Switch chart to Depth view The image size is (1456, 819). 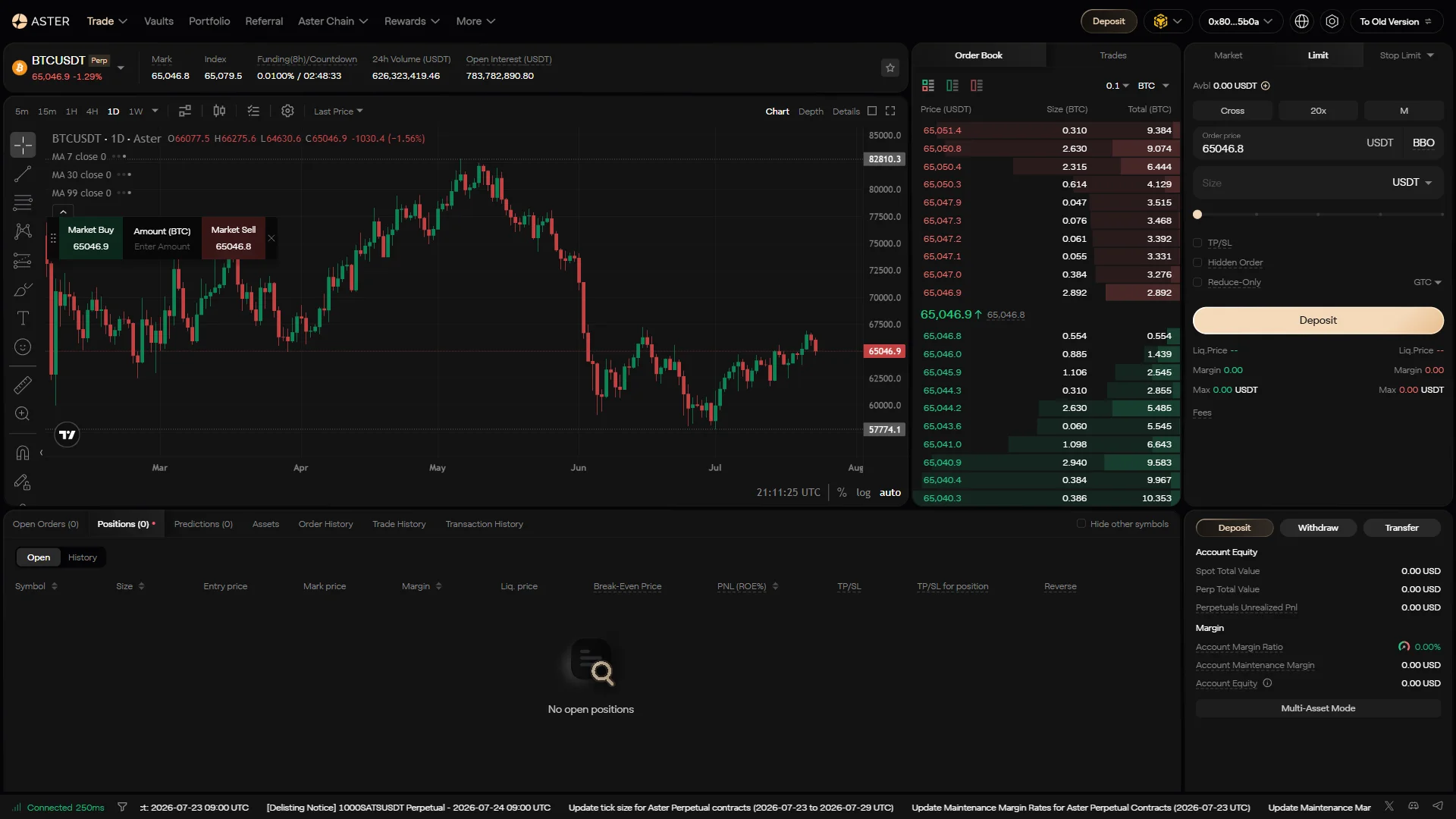click(811, 111)
